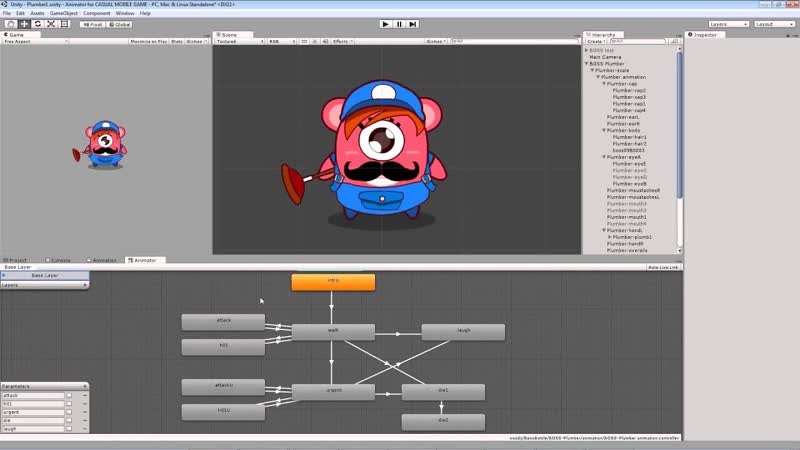The height and width of the screenshot is (450, 800).
Task: Check the attack parameter box
Action: (69, 395)
